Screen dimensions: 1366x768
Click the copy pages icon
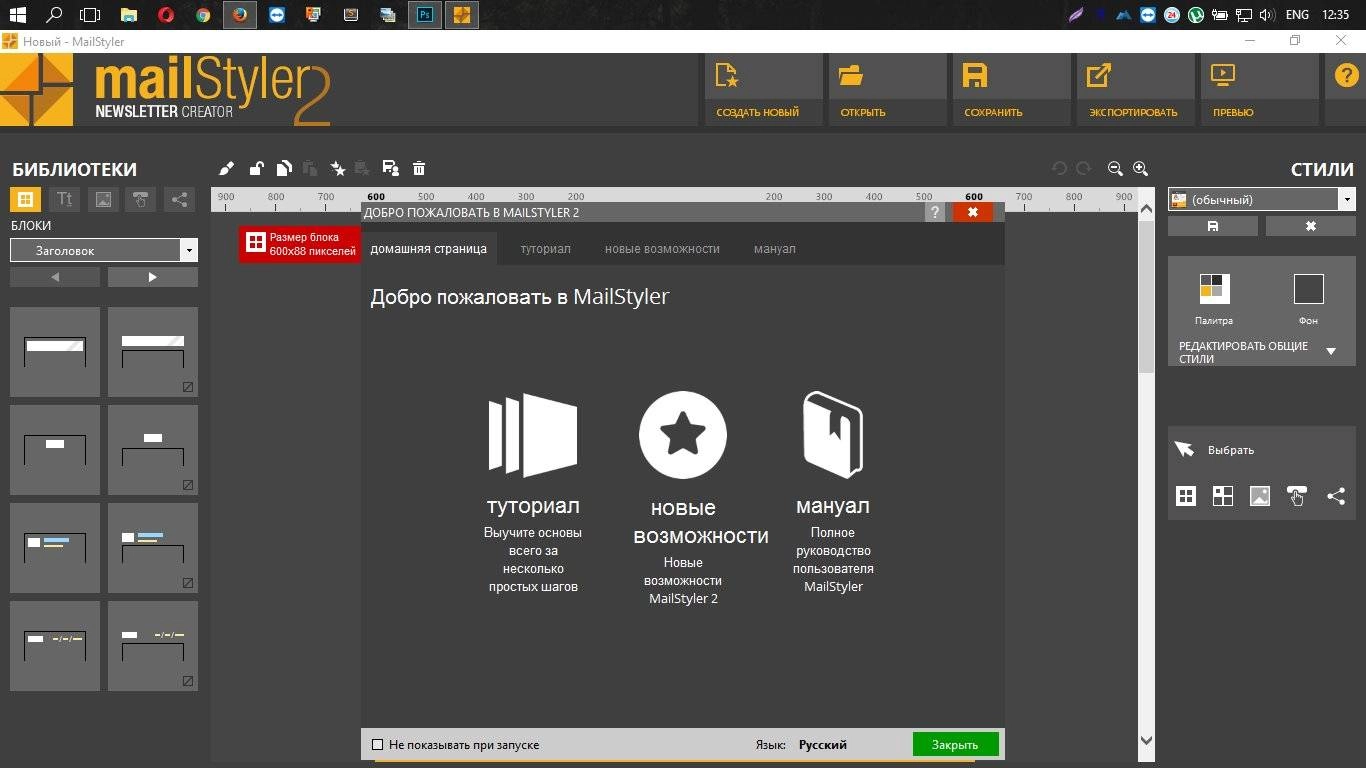[x=284, y=168]
